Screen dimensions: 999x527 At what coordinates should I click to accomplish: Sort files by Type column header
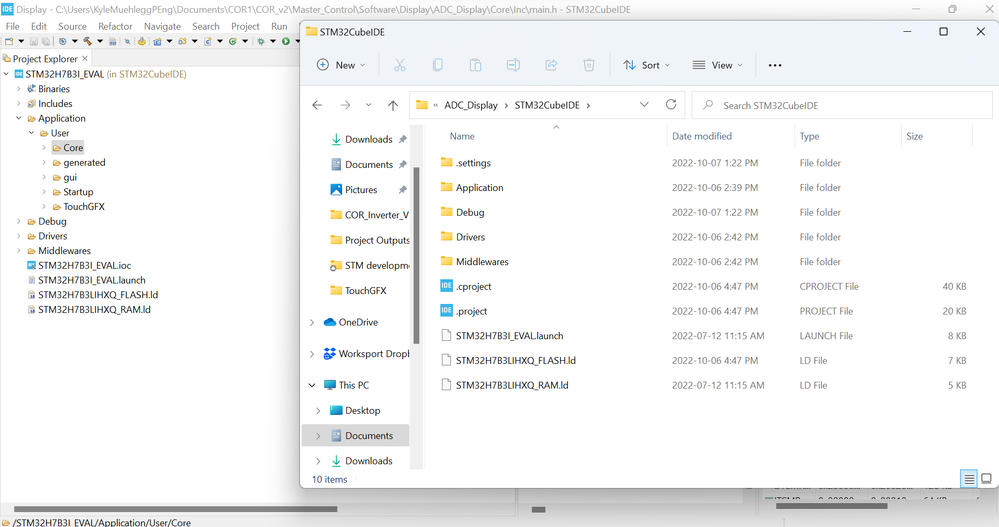click(809, 136)
